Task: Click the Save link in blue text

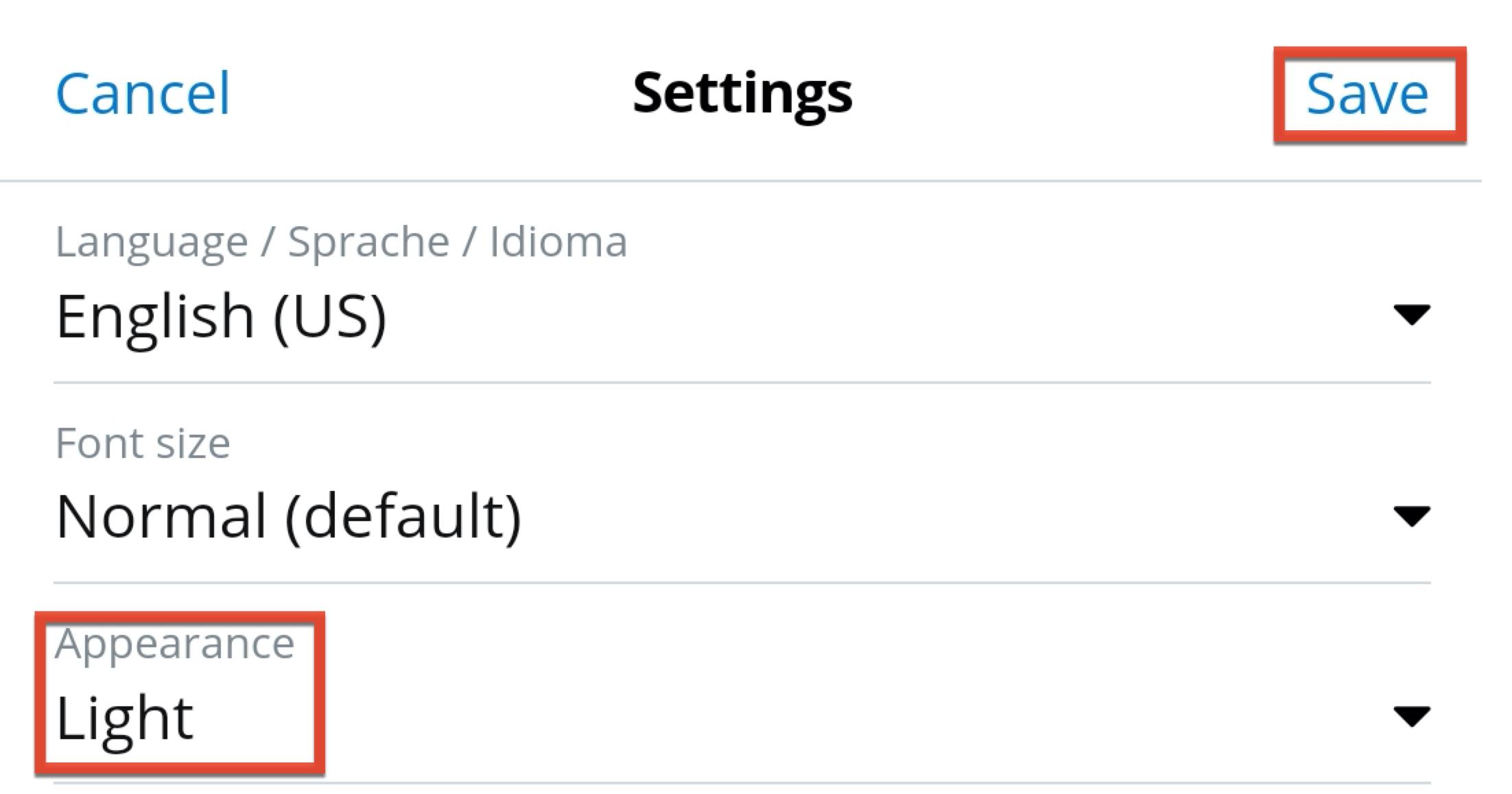Action: point(1369,93)
